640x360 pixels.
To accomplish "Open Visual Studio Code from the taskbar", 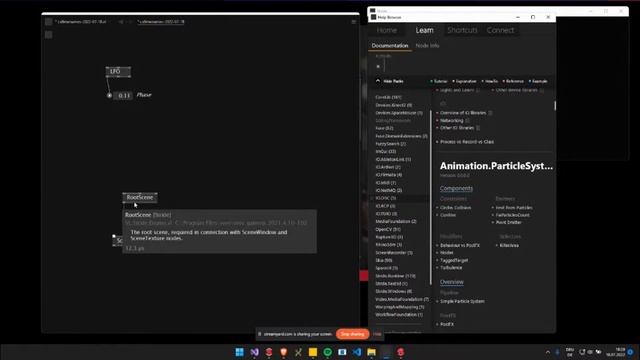I will [357, 352].
